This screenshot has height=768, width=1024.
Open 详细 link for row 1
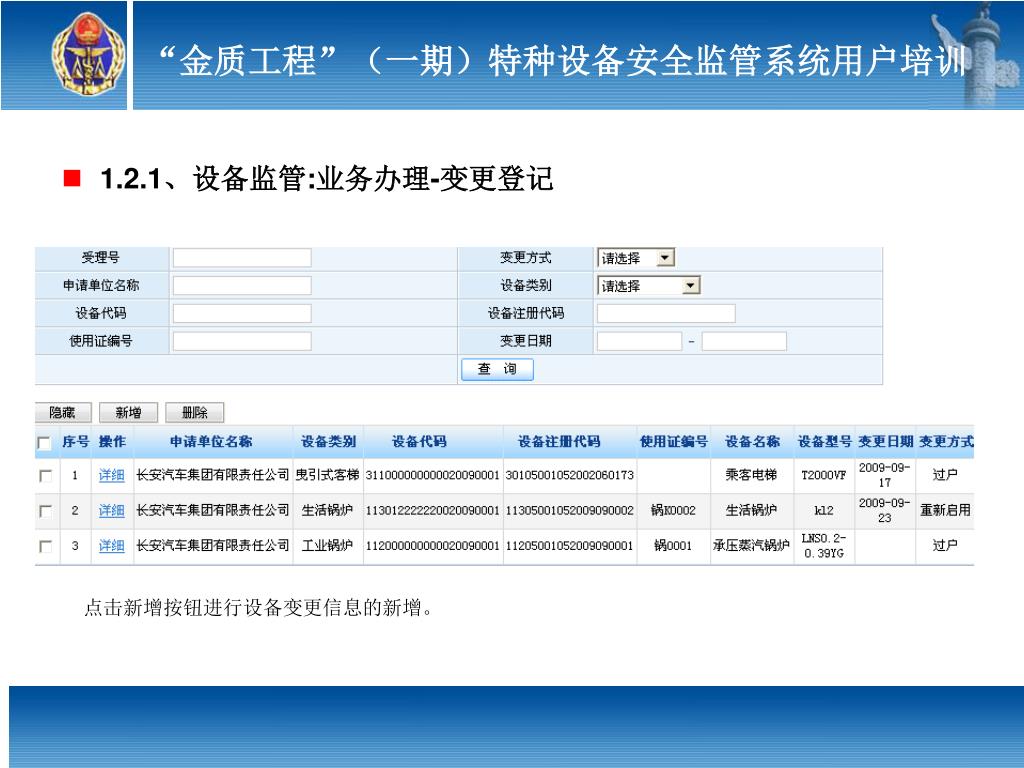(111, 475)
